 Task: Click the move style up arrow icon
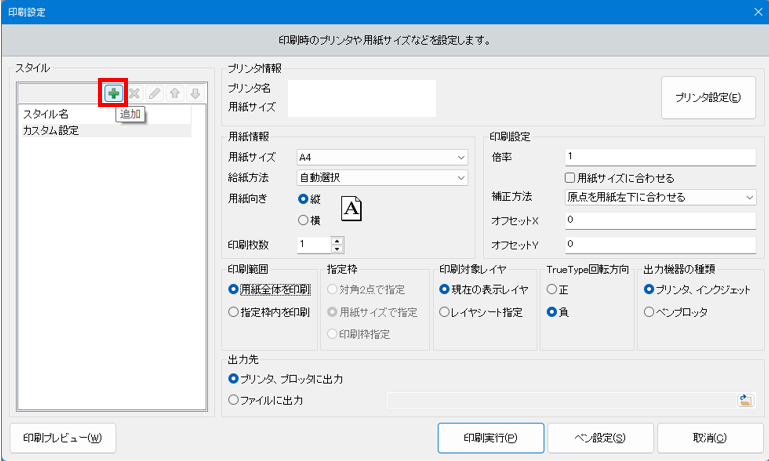[175, 93]
